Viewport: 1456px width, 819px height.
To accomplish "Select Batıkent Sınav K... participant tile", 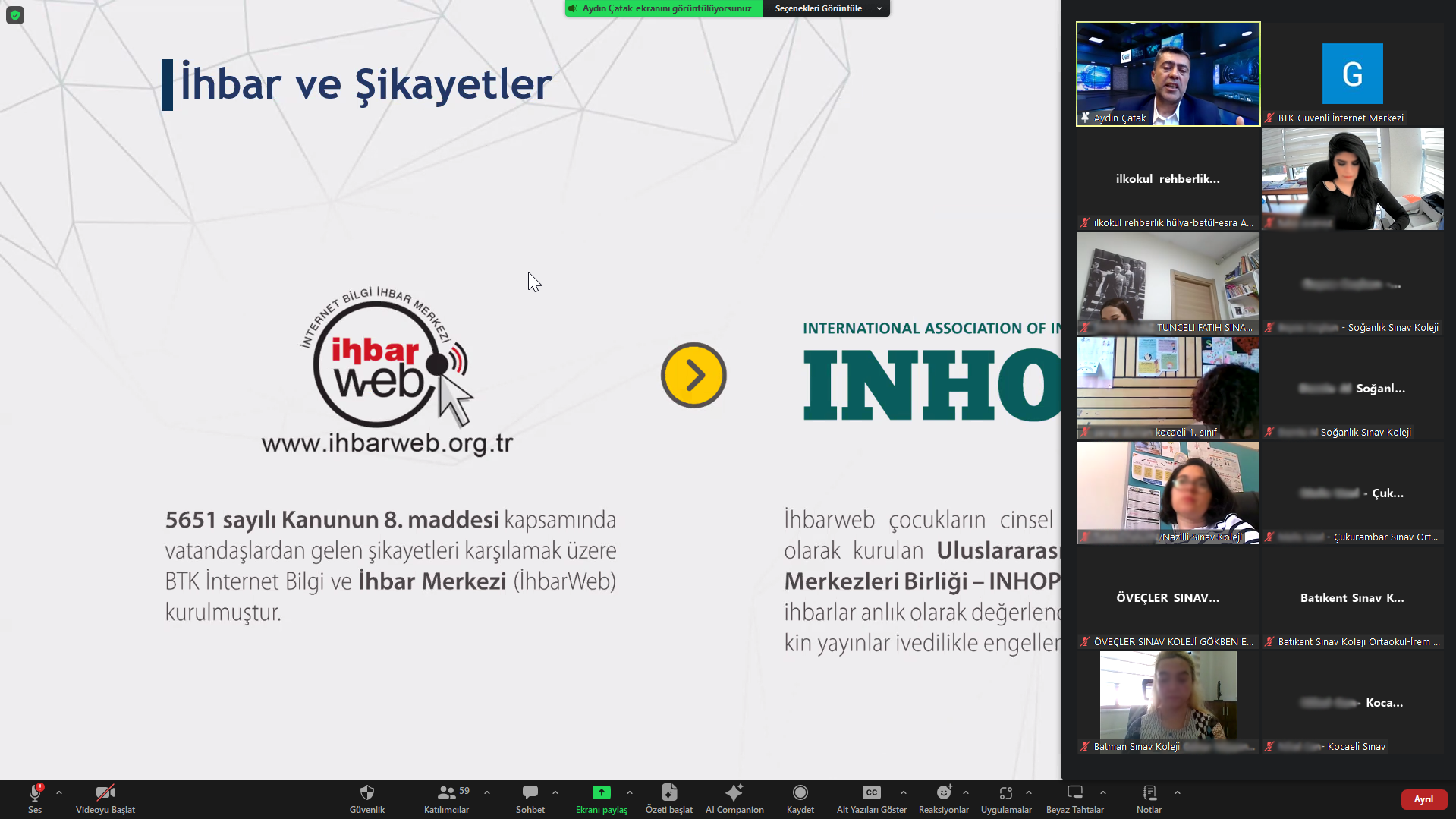I will click(x=1353, y=597).
